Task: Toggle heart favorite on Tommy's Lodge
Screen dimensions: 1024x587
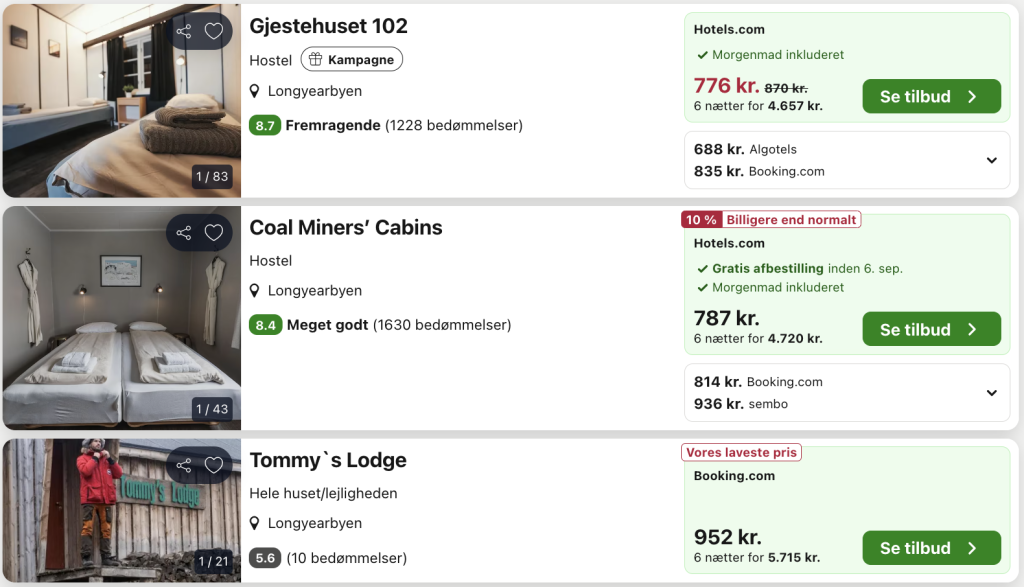Action: 214,465
